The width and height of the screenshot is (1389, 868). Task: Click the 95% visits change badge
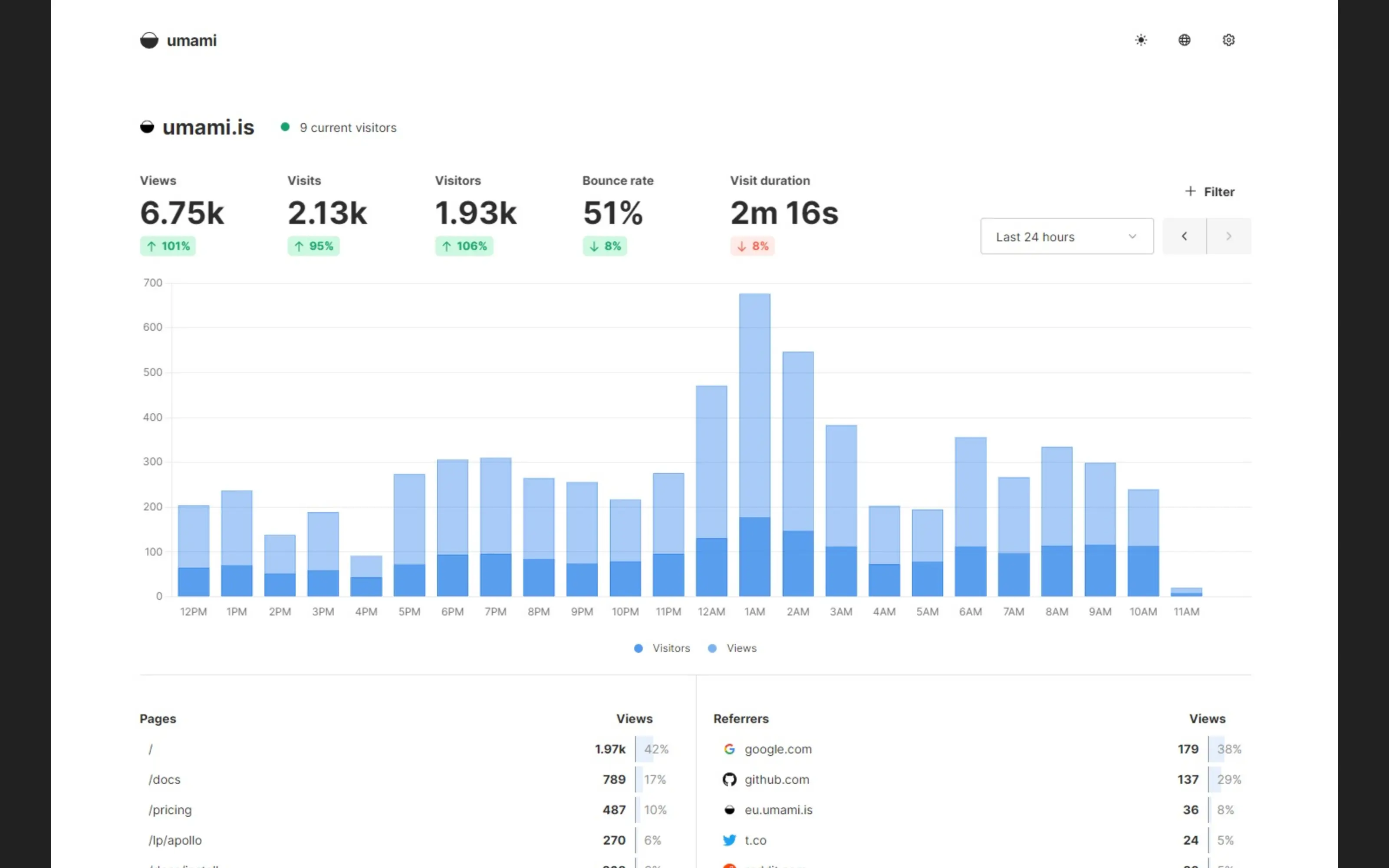click(313, 246)
